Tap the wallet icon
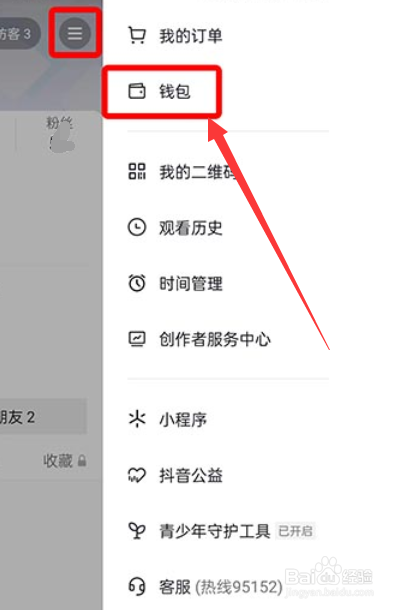Image resolution: width=402 pixels, height=610 pixels. coord(137,91)
